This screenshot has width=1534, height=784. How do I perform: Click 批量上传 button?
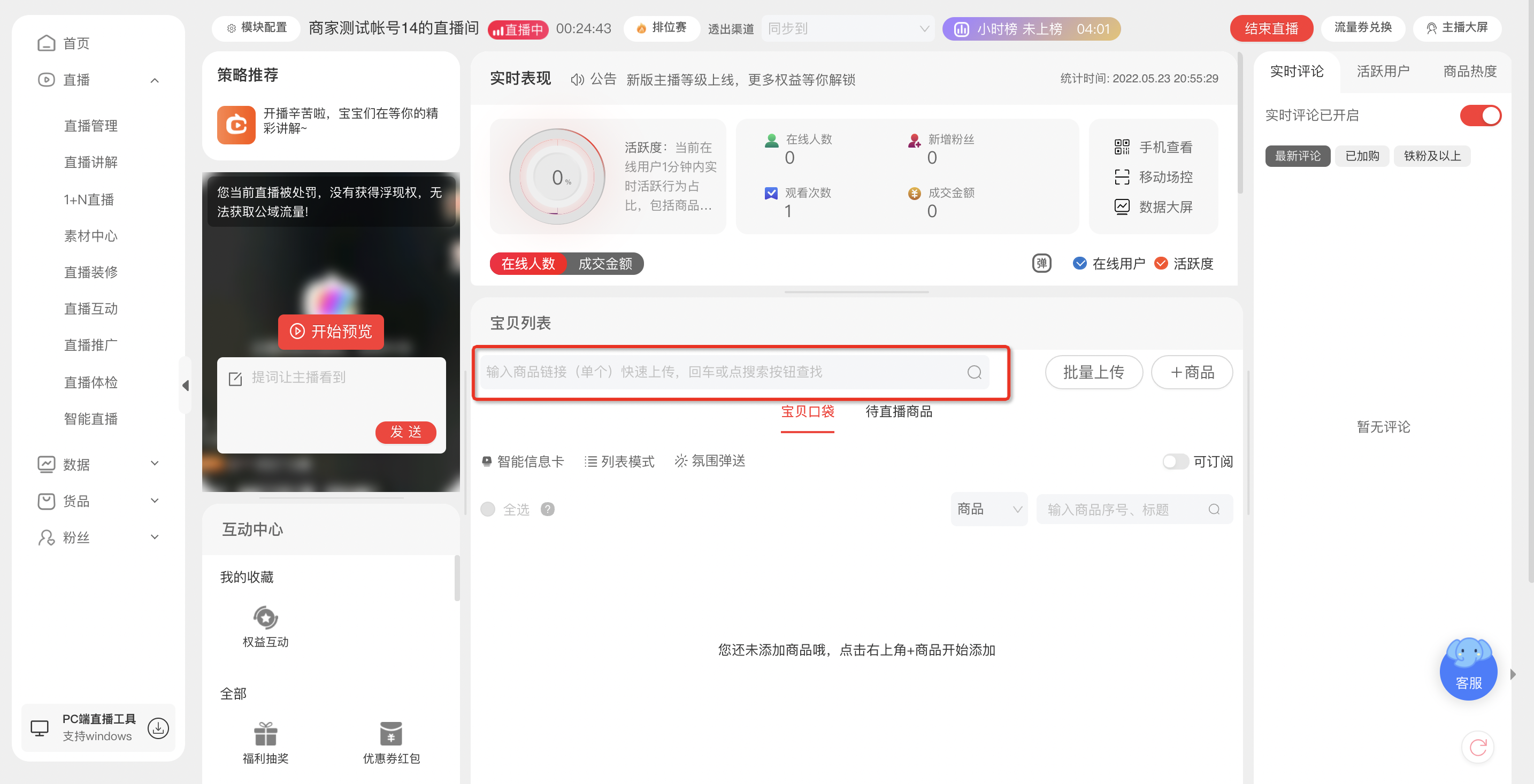pos(1094,372)
